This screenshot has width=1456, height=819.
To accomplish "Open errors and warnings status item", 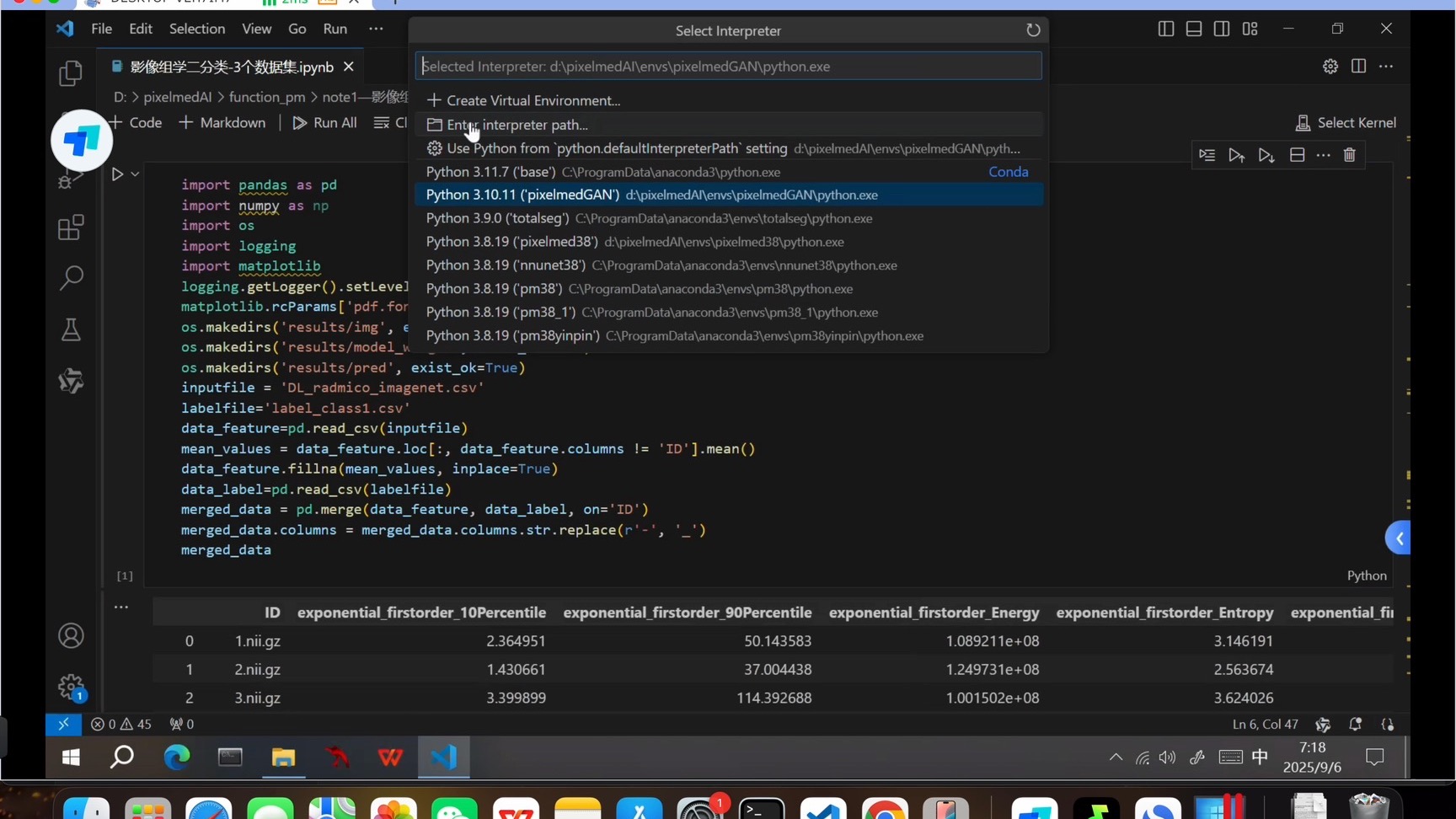I will [121, 724].
